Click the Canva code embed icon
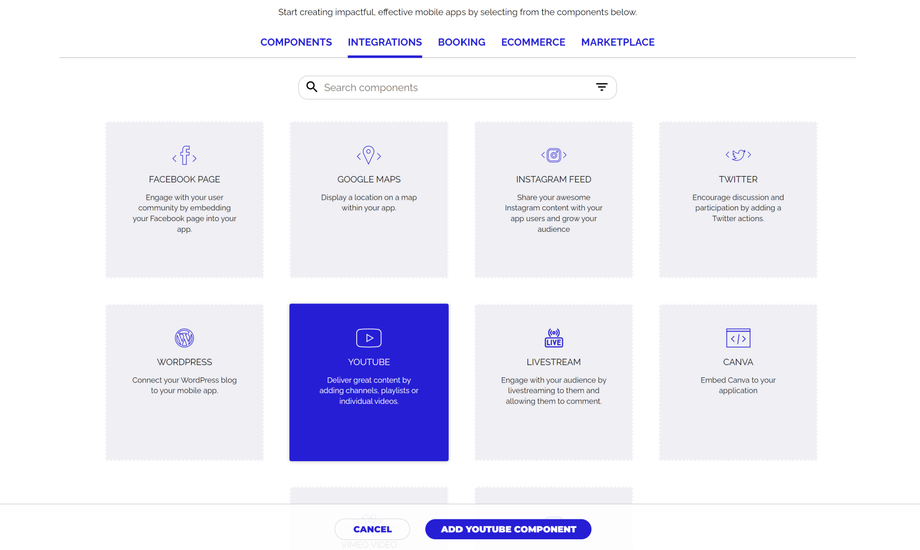Image resolution: width=920 pixels, height=550 pixels. pos(738,338)
